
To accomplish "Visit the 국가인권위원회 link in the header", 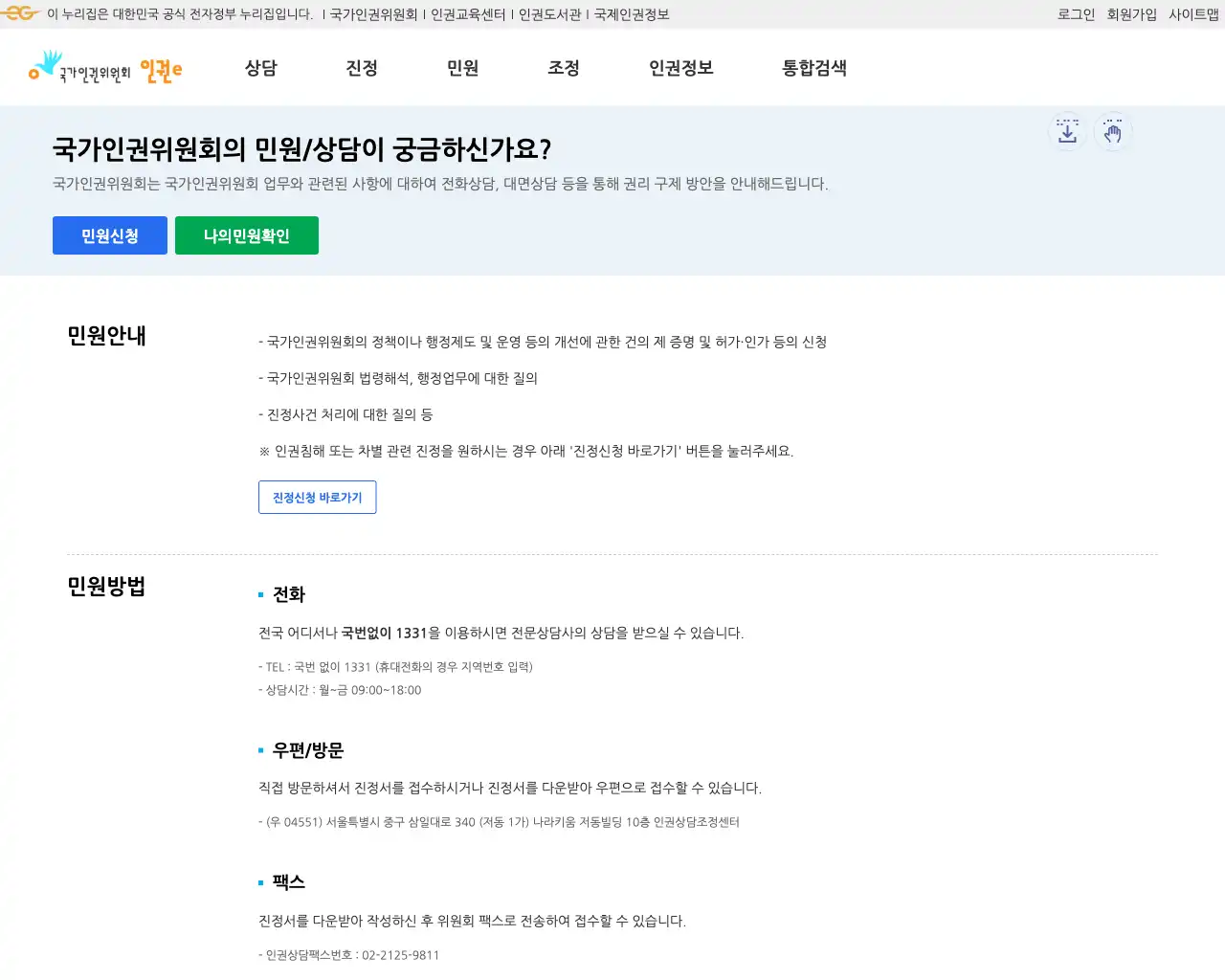I will click(x=372, y=13).
